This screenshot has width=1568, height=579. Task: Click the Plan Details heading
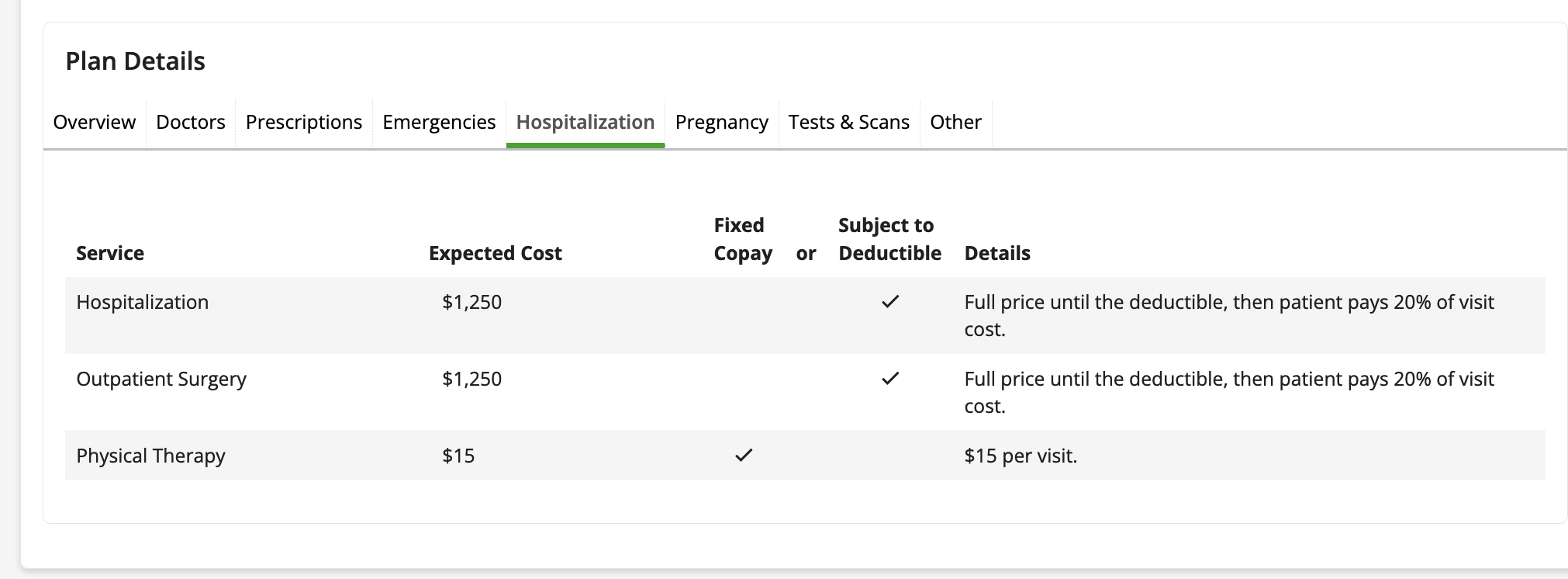(135, 61)
